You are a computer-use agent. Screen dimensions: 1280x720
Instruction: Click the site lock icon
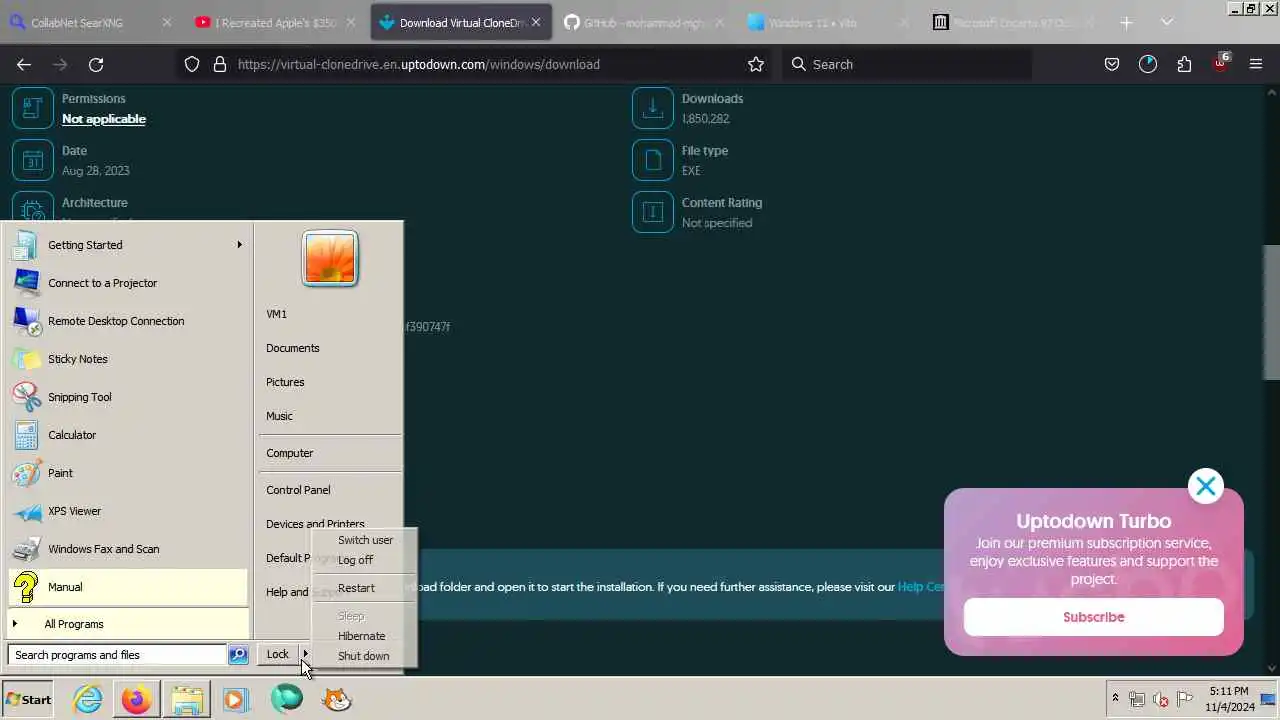pyautogui.click(x=220, y=64)
